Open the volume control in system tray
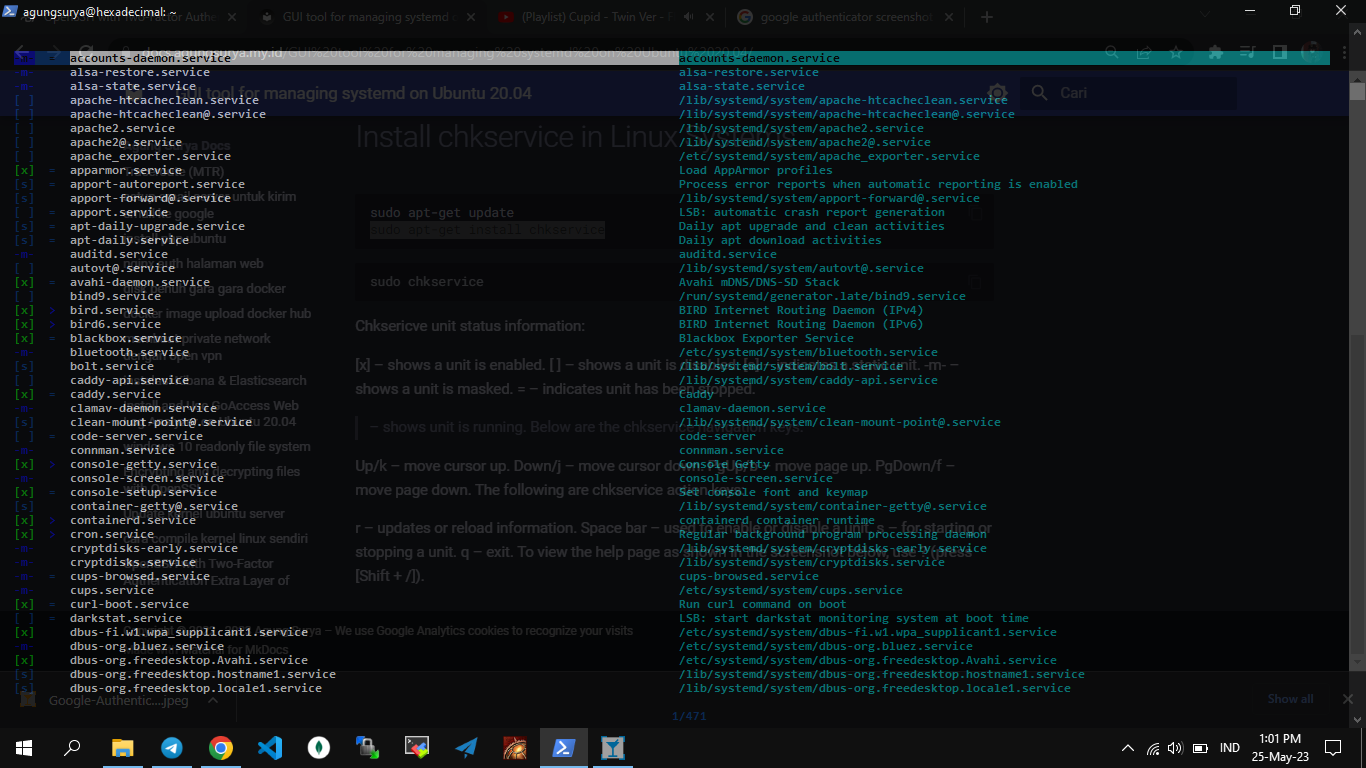Image resolution: width=1366 pixels, height=768 pixels. (x=1175, y=748)
